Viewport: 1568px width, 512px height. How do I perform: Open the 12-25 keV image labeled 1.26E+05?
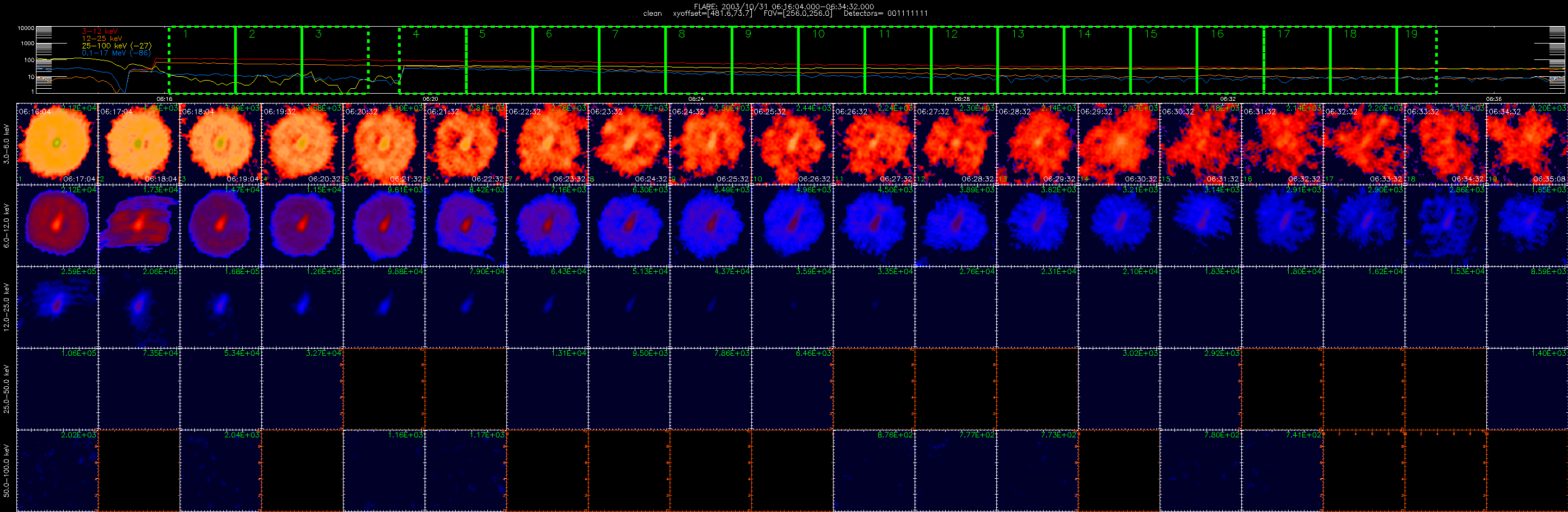coord(303,307)
